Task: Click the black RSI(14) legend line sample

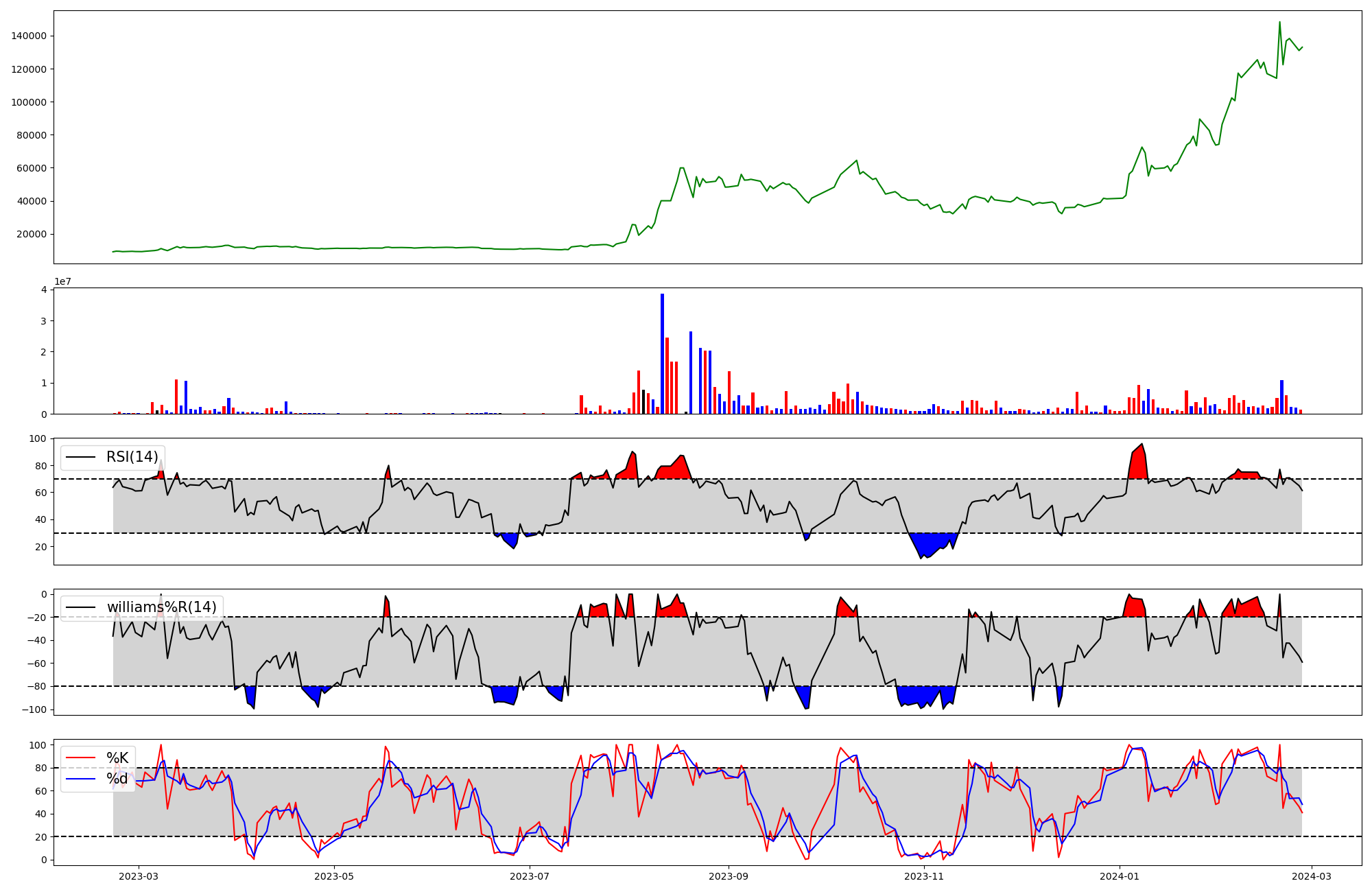Action: 80,458
